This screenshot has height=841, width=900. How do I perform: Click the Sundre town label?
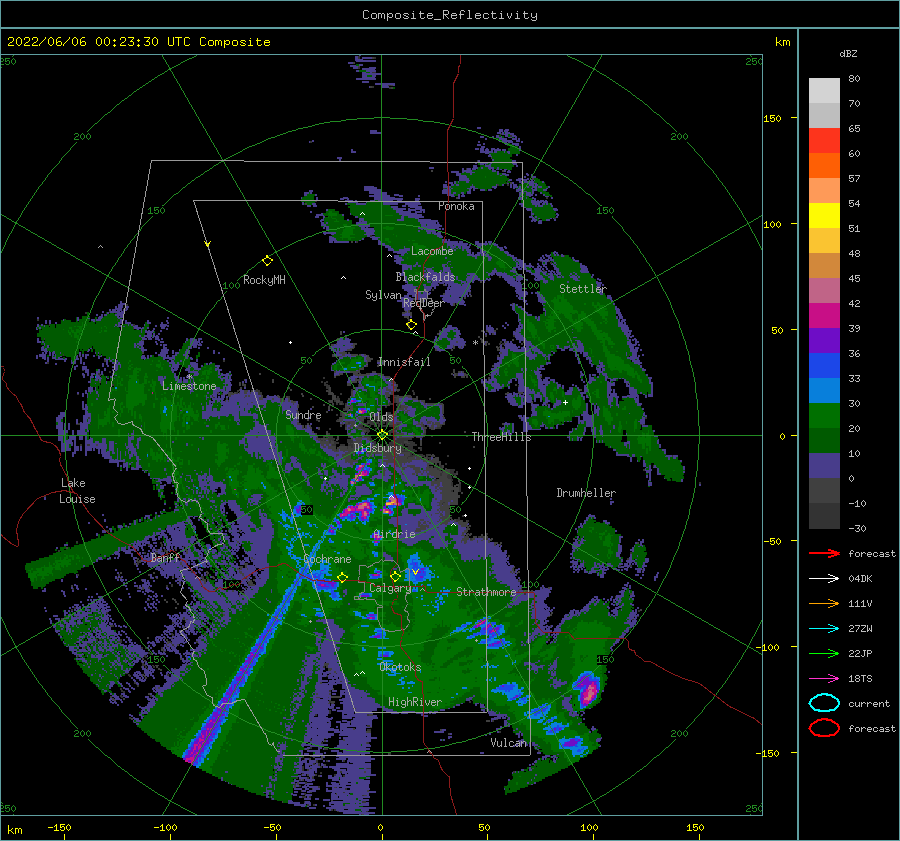303,415
